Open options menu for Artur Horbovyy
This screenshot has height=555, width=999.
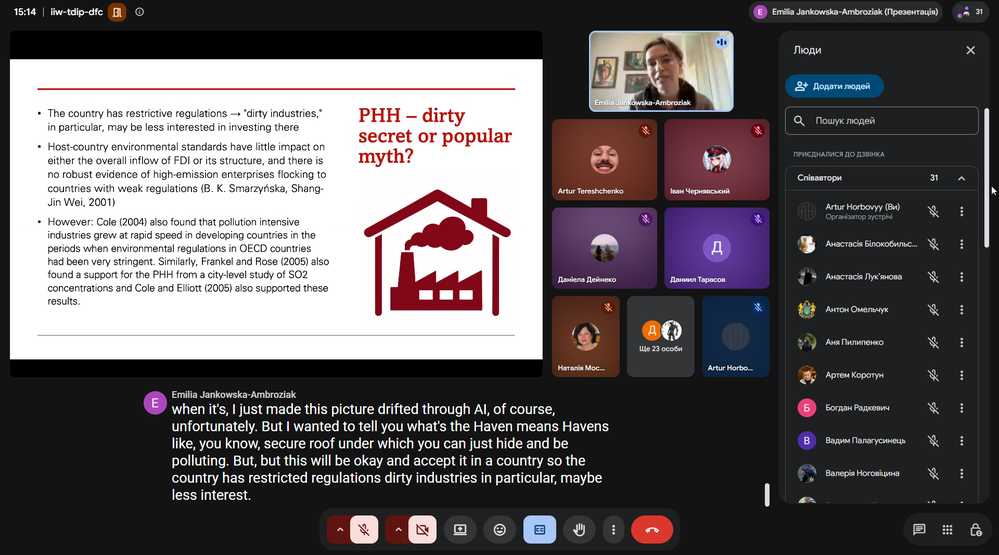click(x=961, y=212)
